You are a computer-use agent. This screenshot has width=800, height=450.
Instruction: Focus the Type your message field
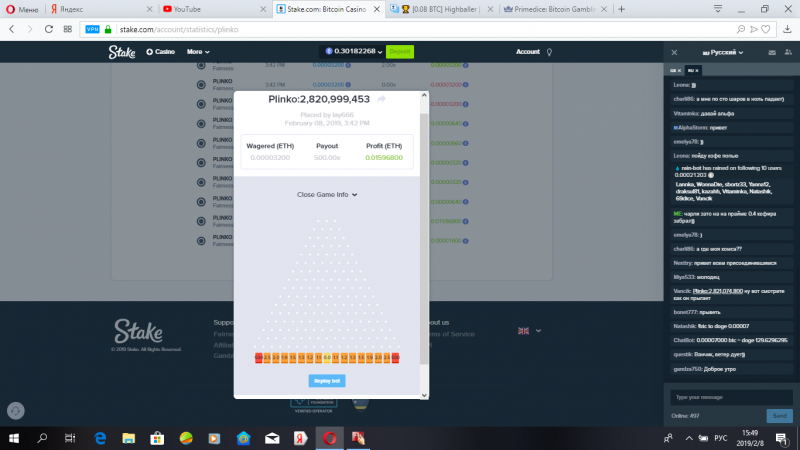coord(731,397)
